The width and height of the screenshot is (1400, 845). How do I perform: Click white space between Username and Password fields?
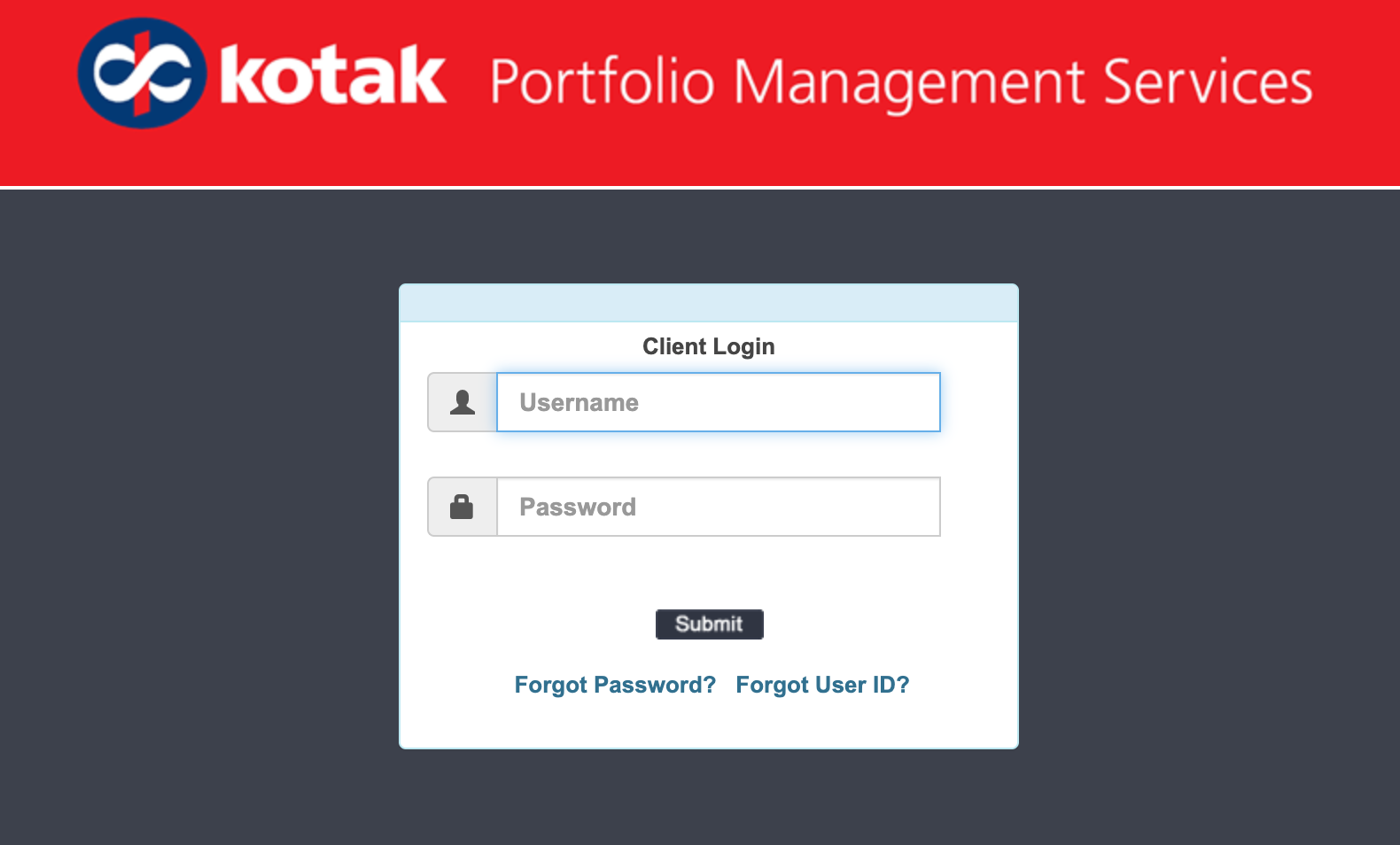709,454
